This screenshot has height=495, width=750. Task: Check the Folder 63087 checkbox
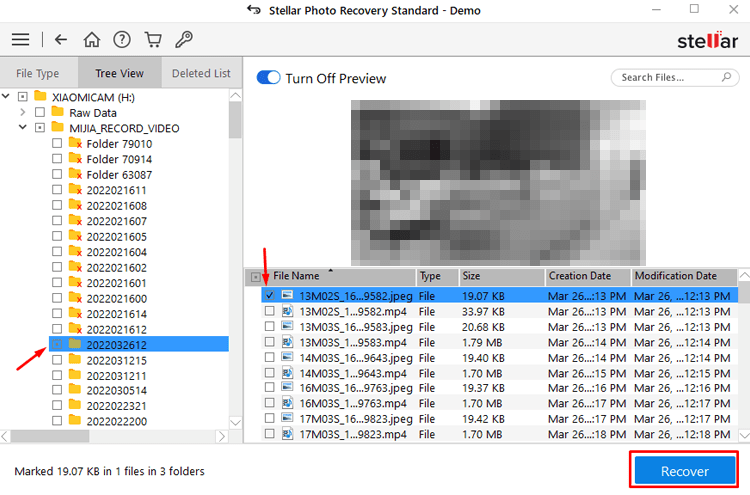point(57,174)
